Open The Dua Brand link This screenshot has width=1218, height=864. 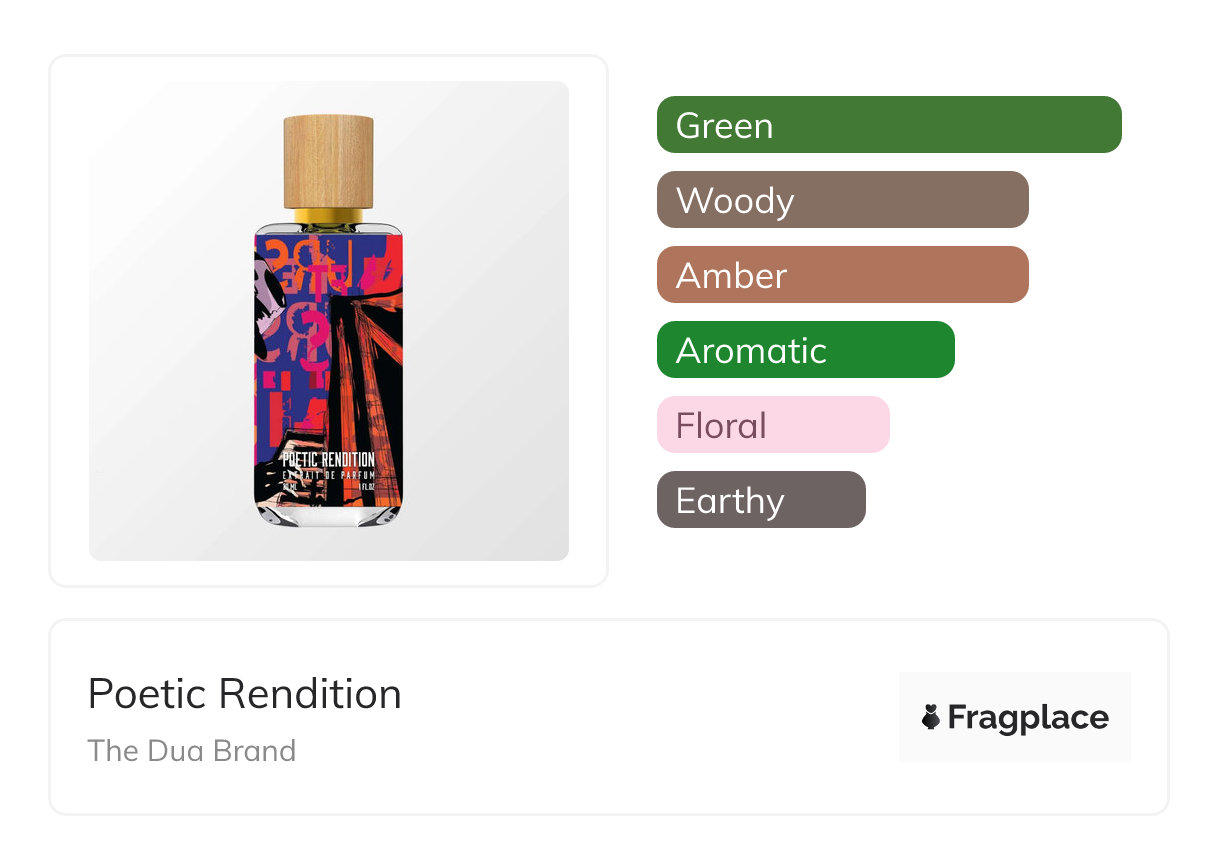click(x=191, y=750)
